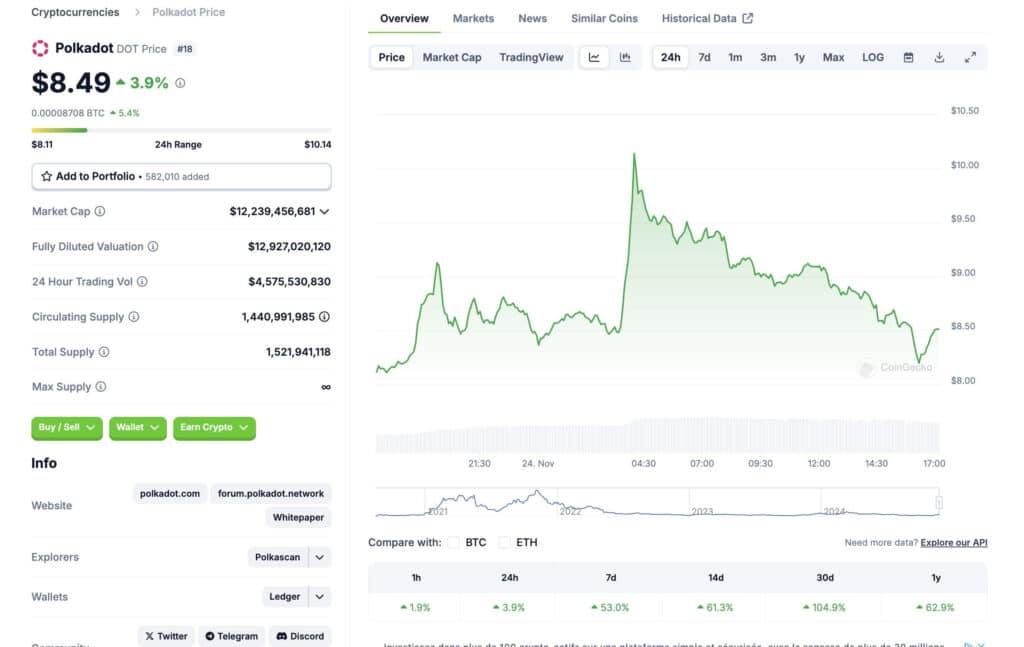Download chart data icon
Image resolution: width=1024 pixels, height=647 pixels.
coord(939,57)
